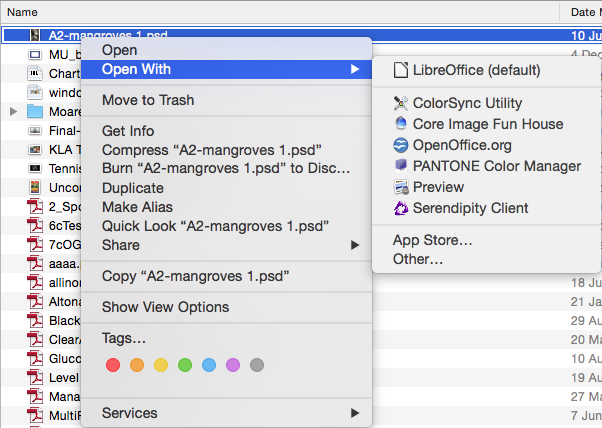Screen dimensions: 602x428
Task: Click the black thumbnail icon beside Tennis
Action: 35,168
